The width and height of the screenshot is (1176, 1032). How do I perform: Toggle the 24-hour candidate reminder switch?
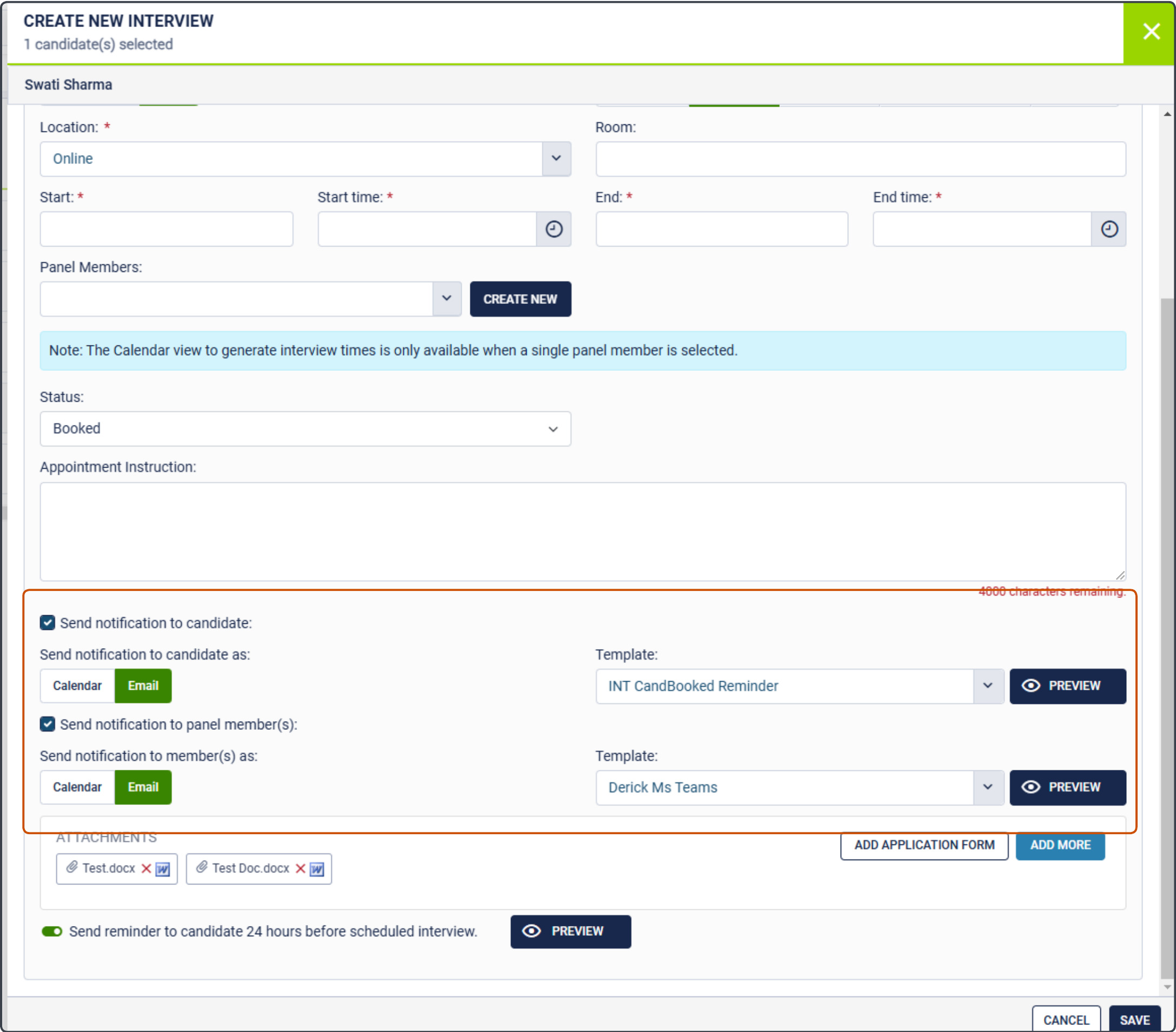click(52, 931)
